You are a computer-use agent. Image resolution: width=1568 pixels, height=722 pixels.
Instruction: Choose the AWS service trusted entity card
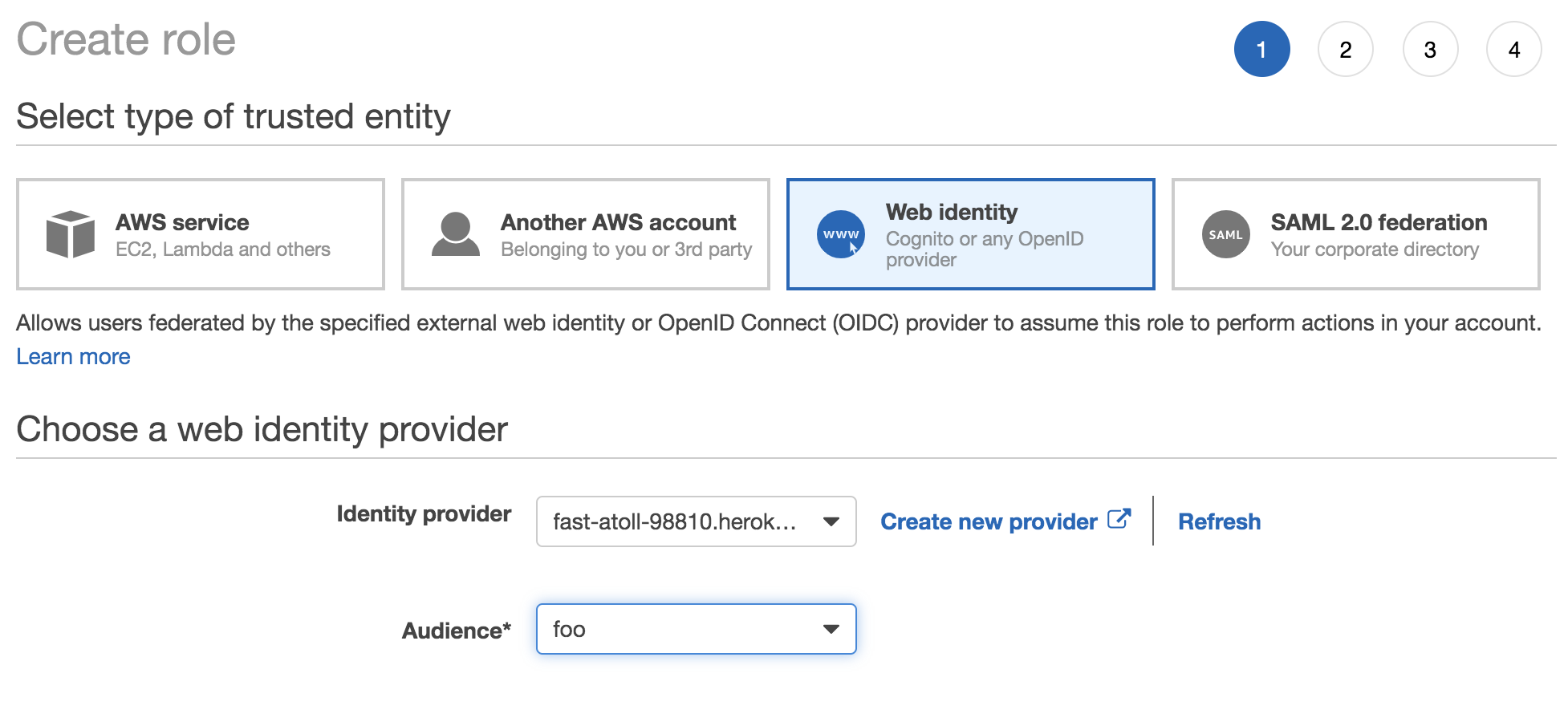pos(201,234)
